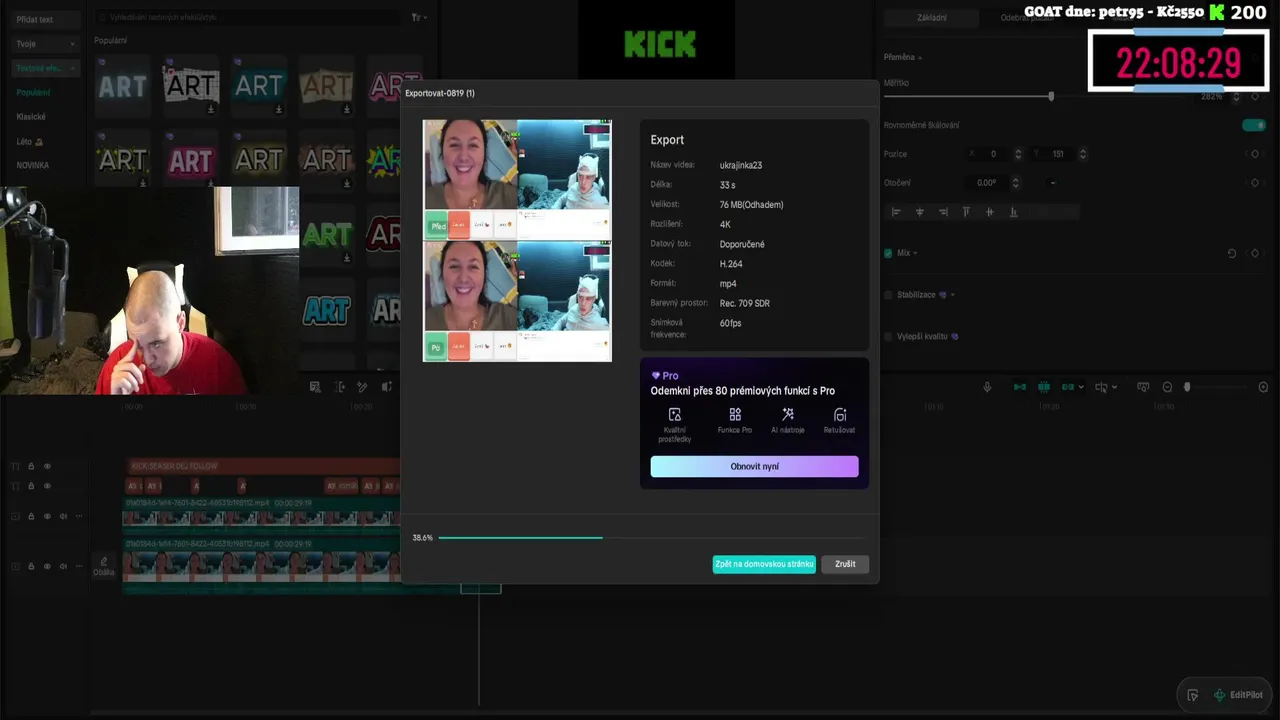This screenshot has height=720, width=1280.
Task: Click the microphone voiceover icon above timeline
Action: point(987,387)
